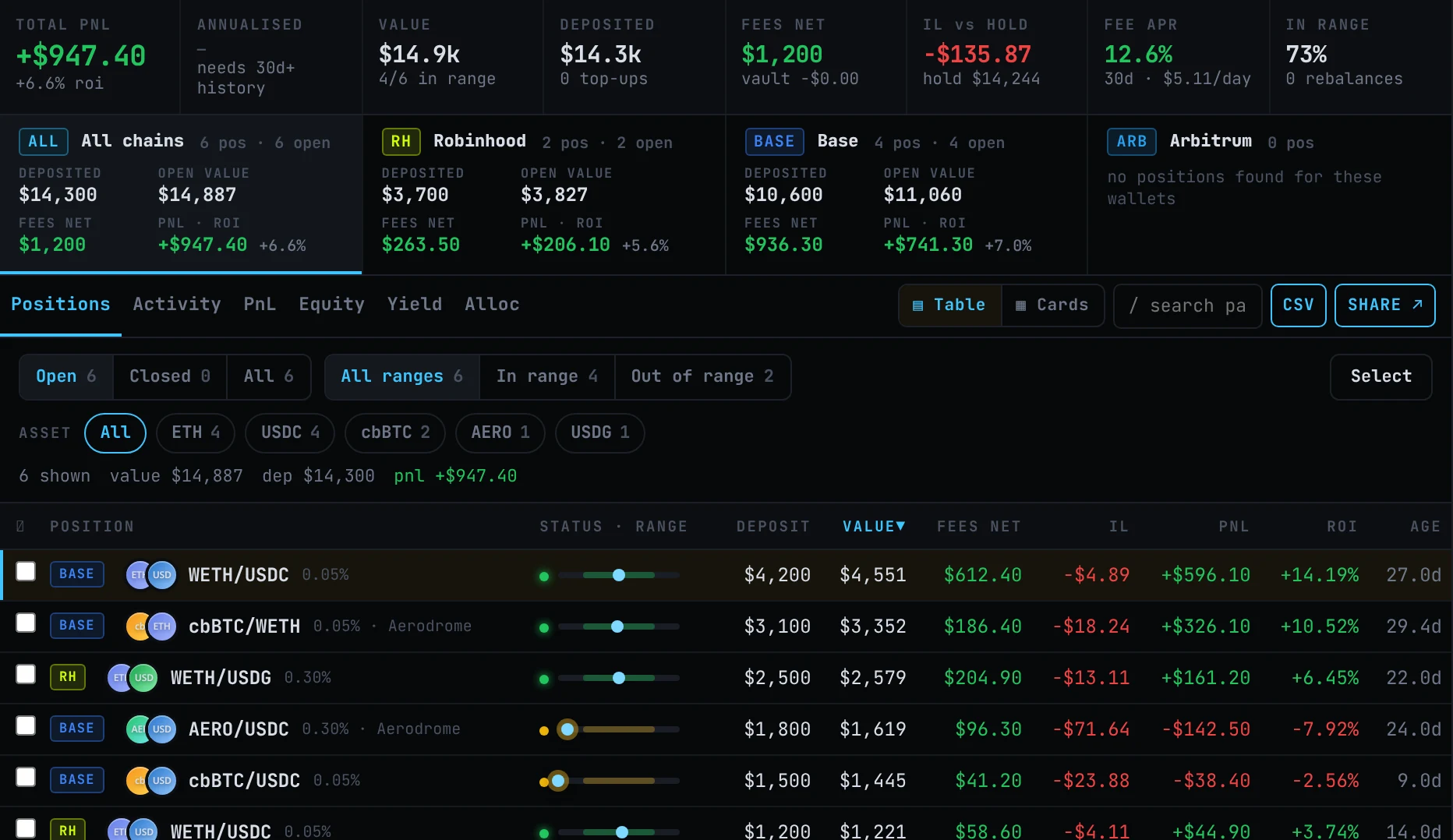Tick the checkbox for the cbBTC/WETH row
The height and width of the screenshot is (840, 1453).
click(x=26, y=623)
